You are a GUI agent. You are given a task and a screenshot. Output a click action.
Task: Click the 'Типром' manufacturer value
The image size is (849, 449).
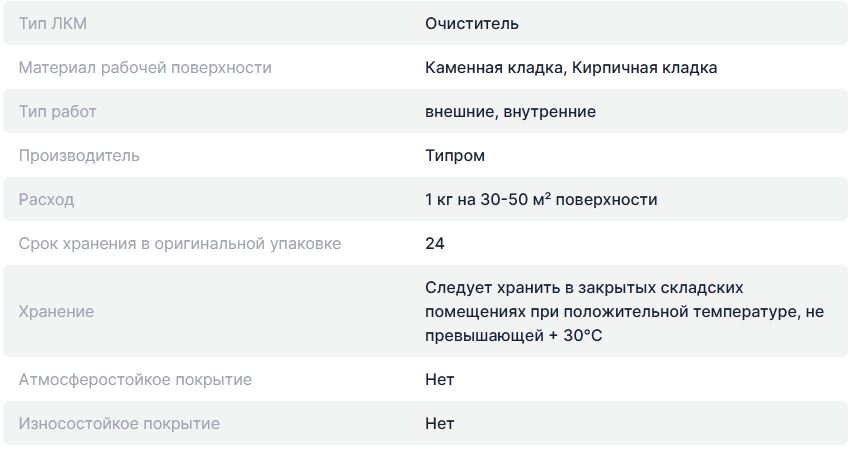(x=455, y=155)
